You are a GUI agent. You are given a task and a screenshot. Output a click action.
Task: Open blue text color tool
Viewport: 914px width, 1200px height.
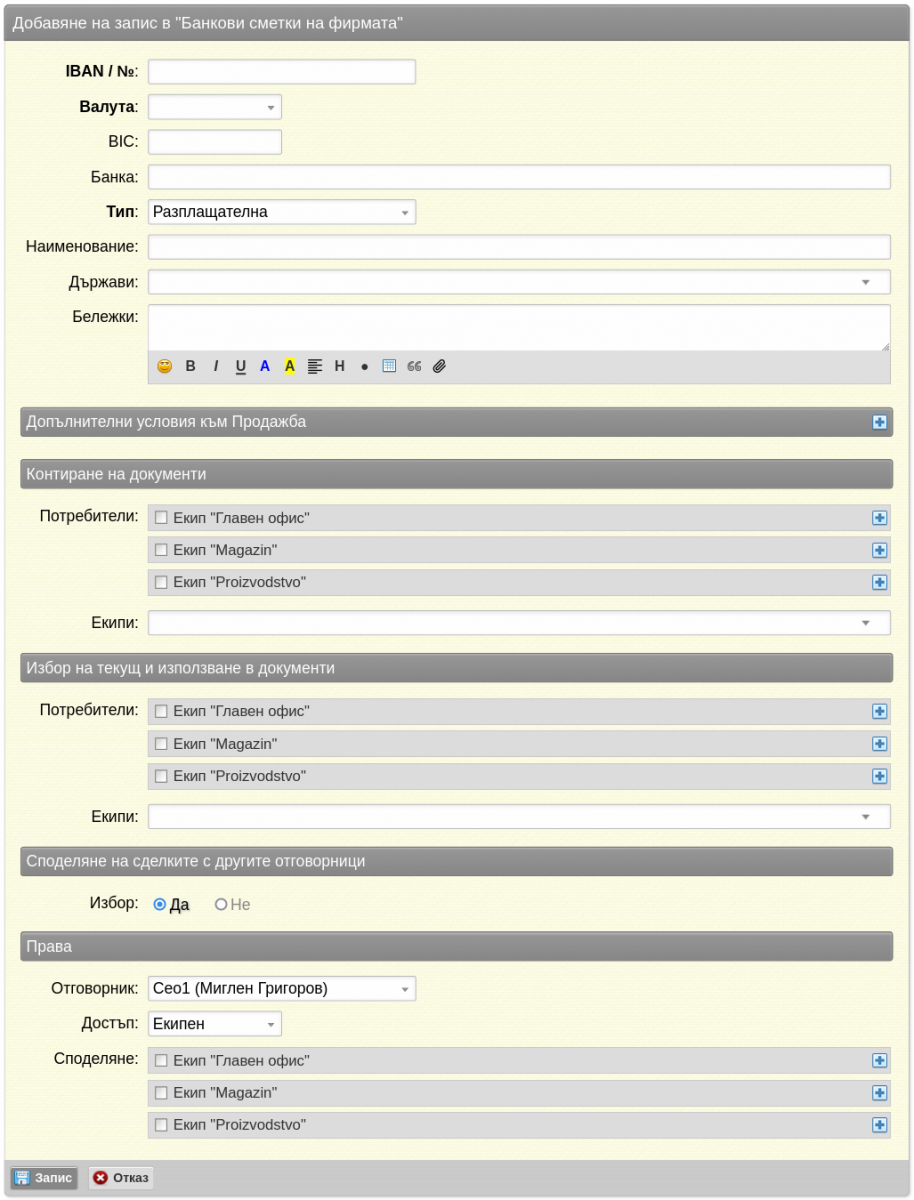pos(265,366)
